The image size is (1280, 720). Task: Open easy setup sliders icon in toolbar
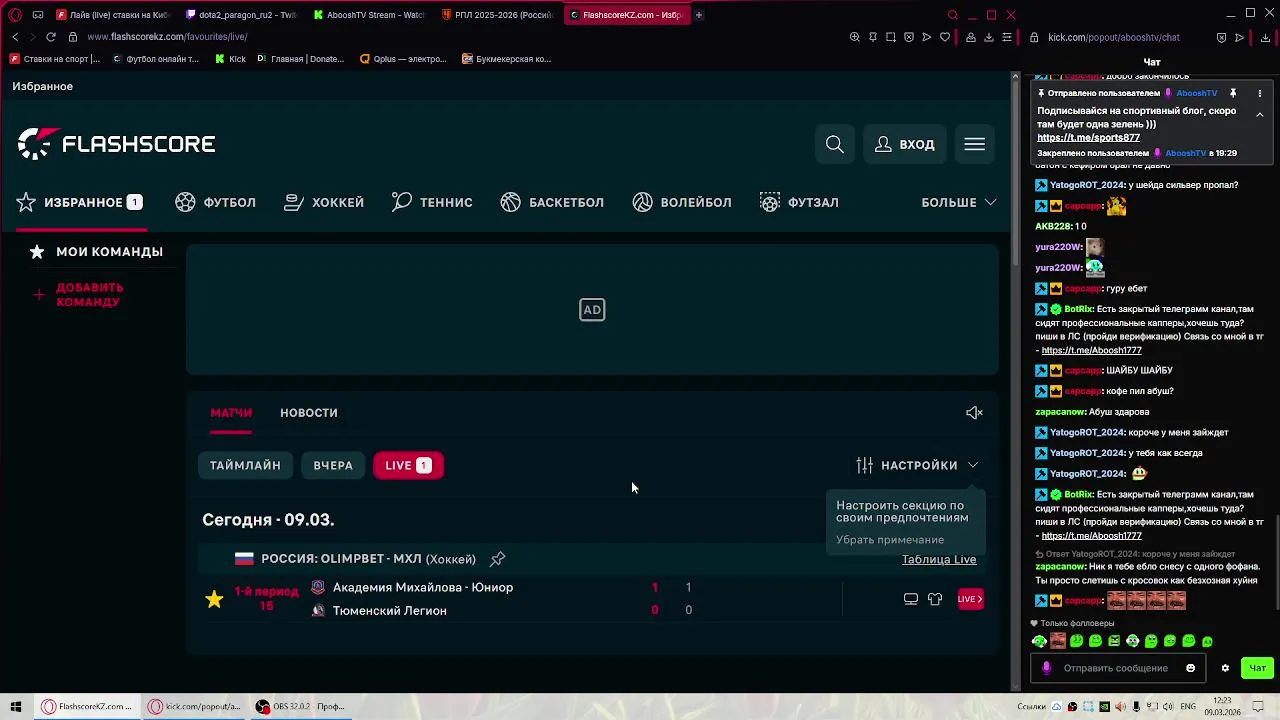(x=1007, y=37)
